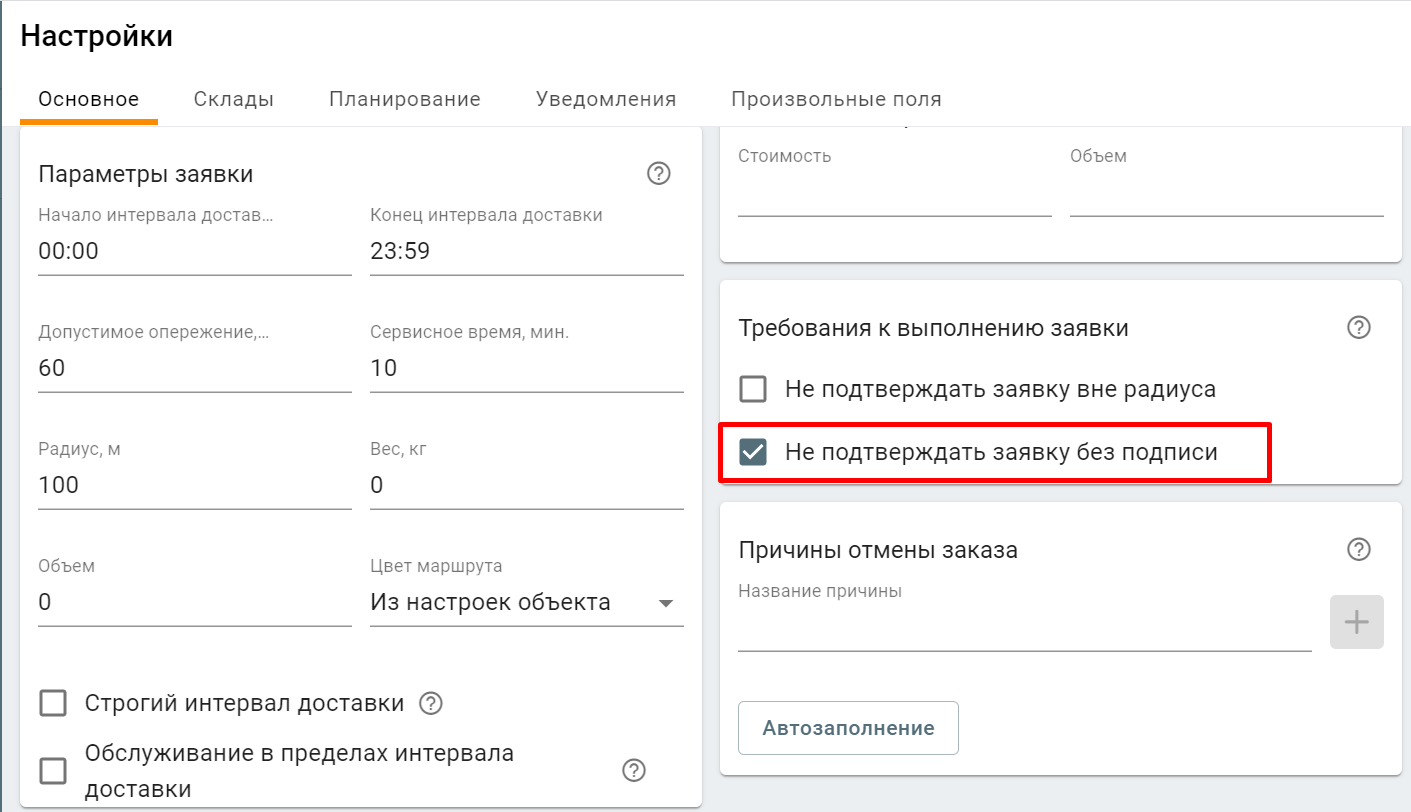Select the "Конец интервала доставки" time field

point(525,250)
